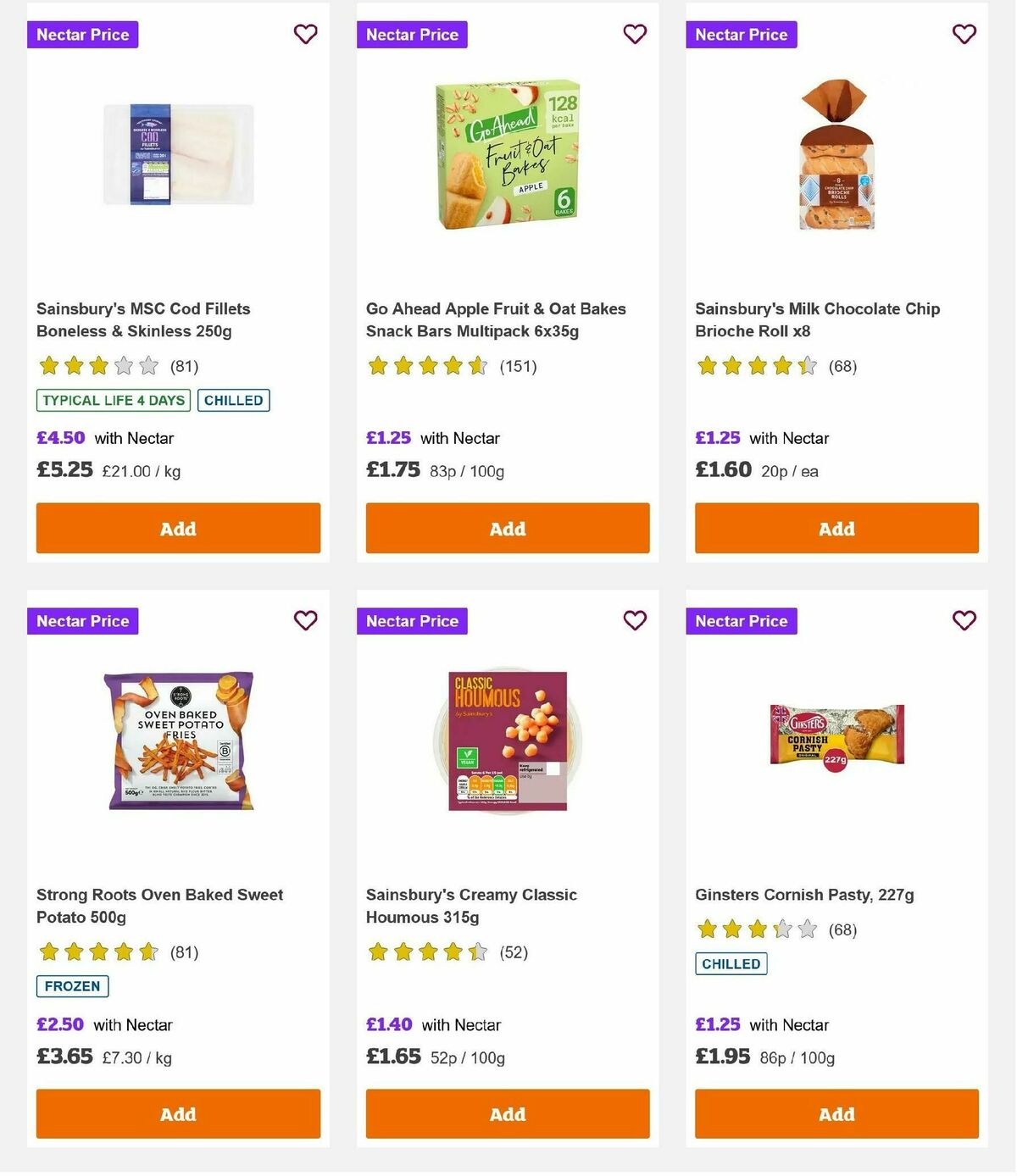Click the TYPICAL LIFE 4 DAYS label
The image size is (1017, 1176).
pyautogui.click(x=113, y=400)
